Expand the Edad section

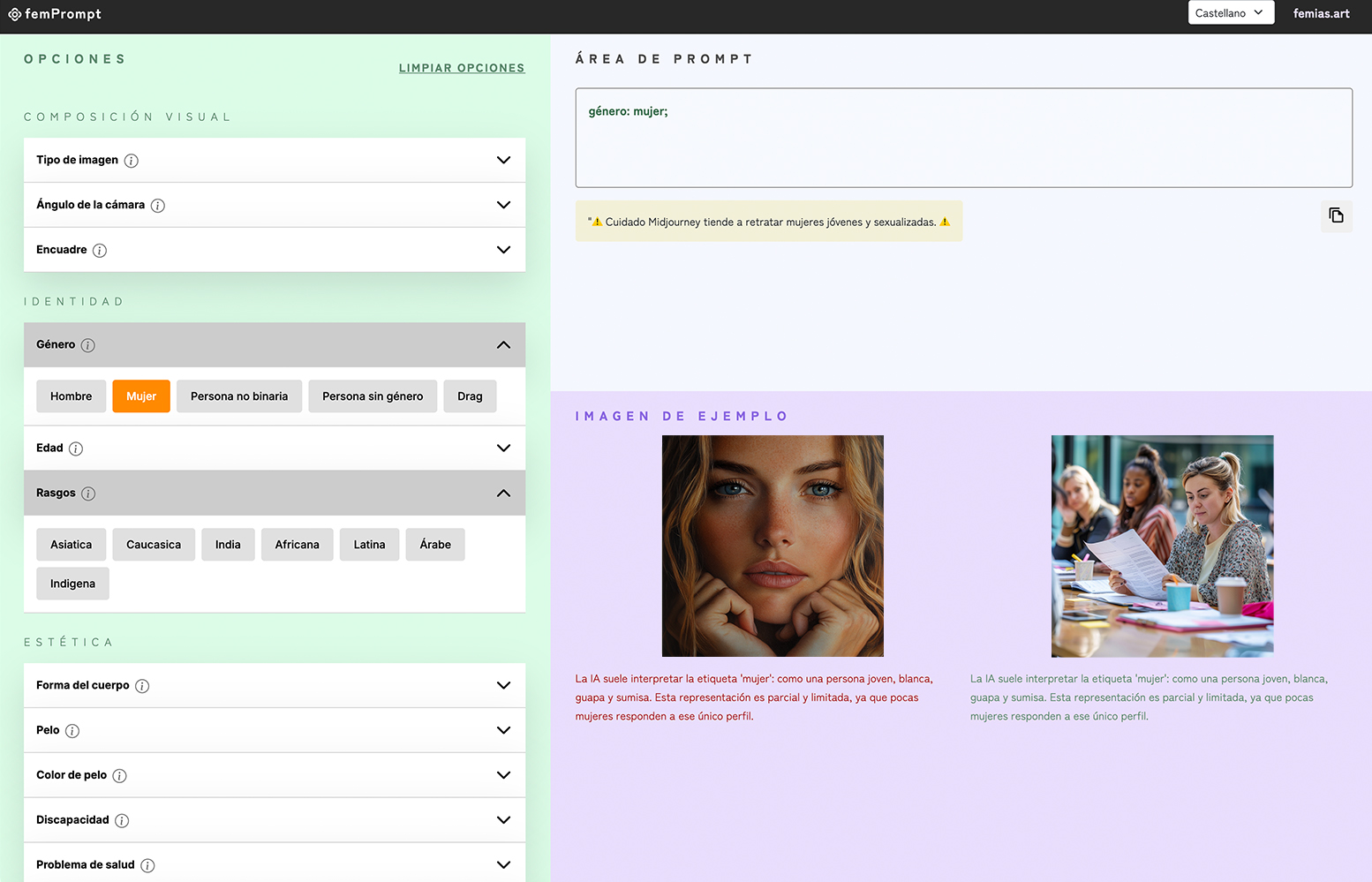pyautogui.click(x=503, y=449)
